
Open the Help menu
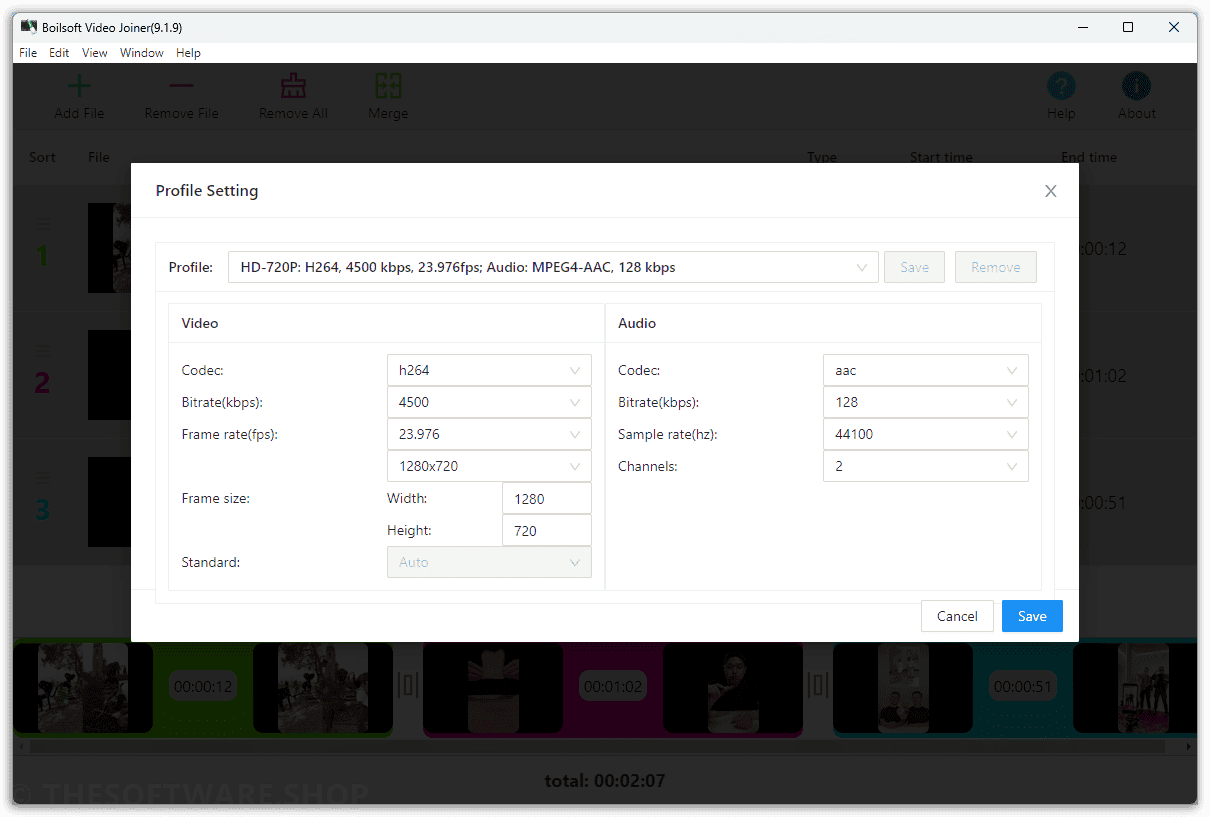188,53
